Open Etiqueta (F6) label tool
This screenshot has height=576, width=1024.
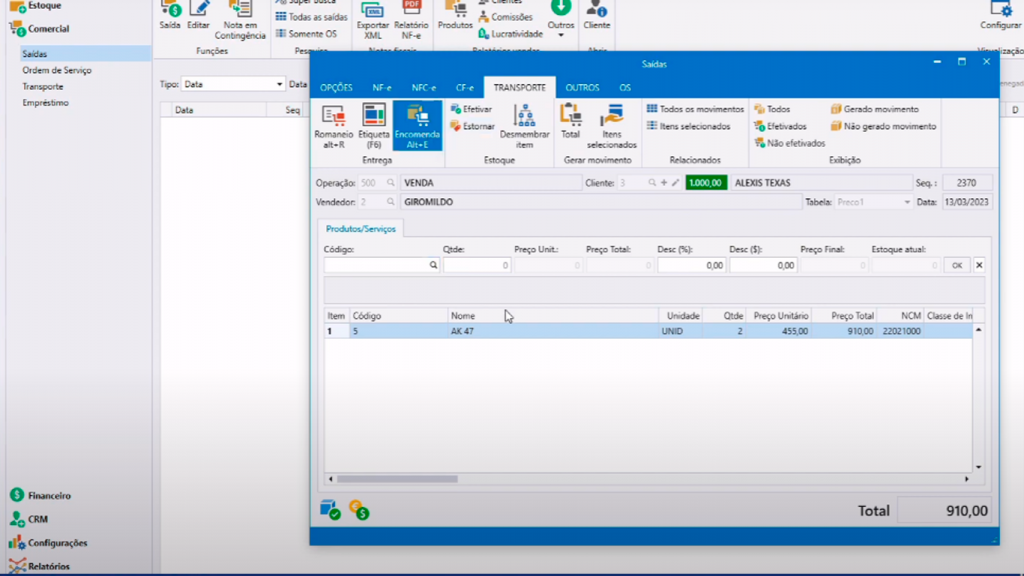coord(374,125)
